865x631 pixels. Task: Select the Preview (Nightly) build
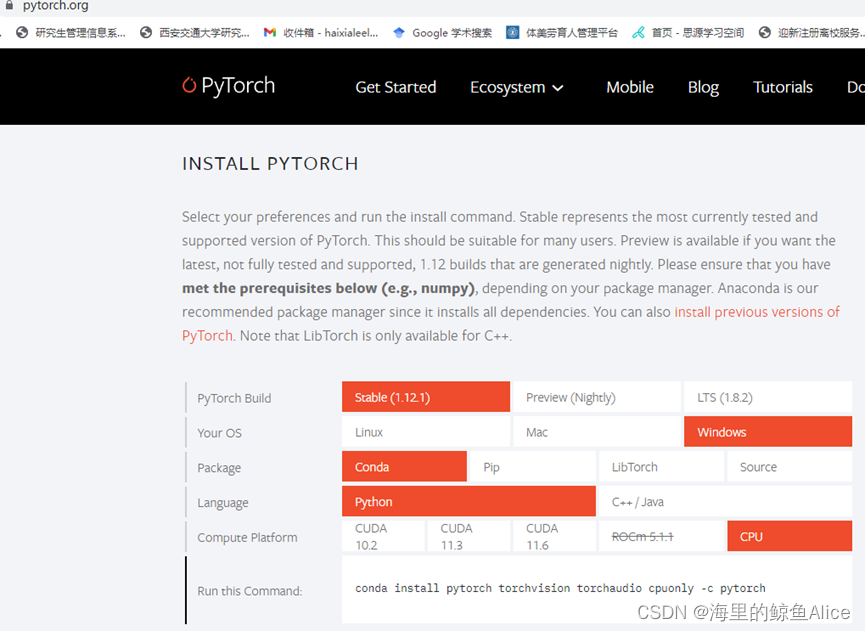(x=597, y=397)
